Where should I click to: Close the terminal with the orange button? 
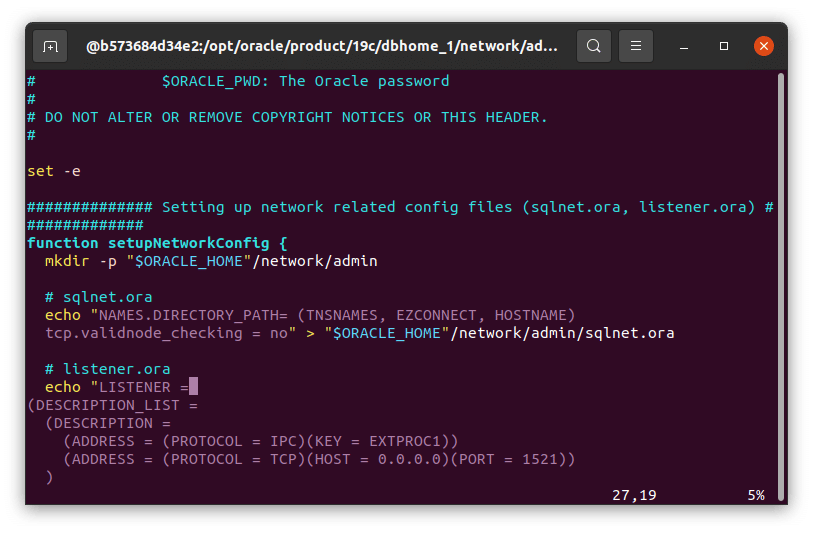[x=763, y=46]
